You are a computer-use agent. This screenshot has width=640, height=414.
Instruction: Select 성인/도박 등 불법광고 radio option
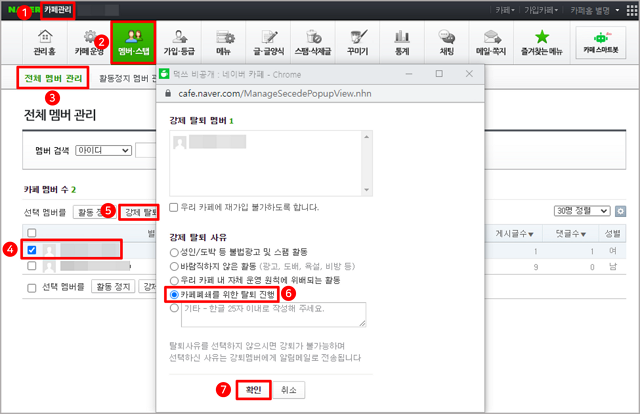pos(175,254)
